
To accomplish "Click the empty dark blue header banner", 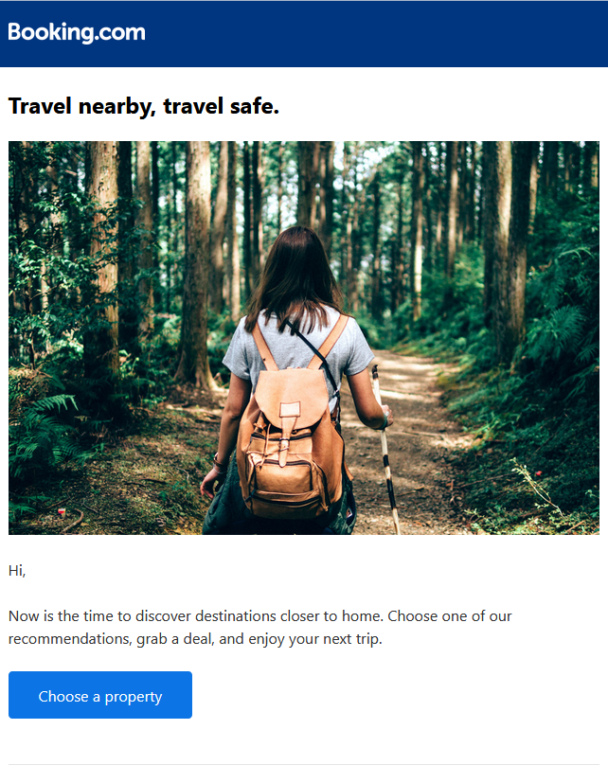I will pyautogui.click(x=374, y=33).
